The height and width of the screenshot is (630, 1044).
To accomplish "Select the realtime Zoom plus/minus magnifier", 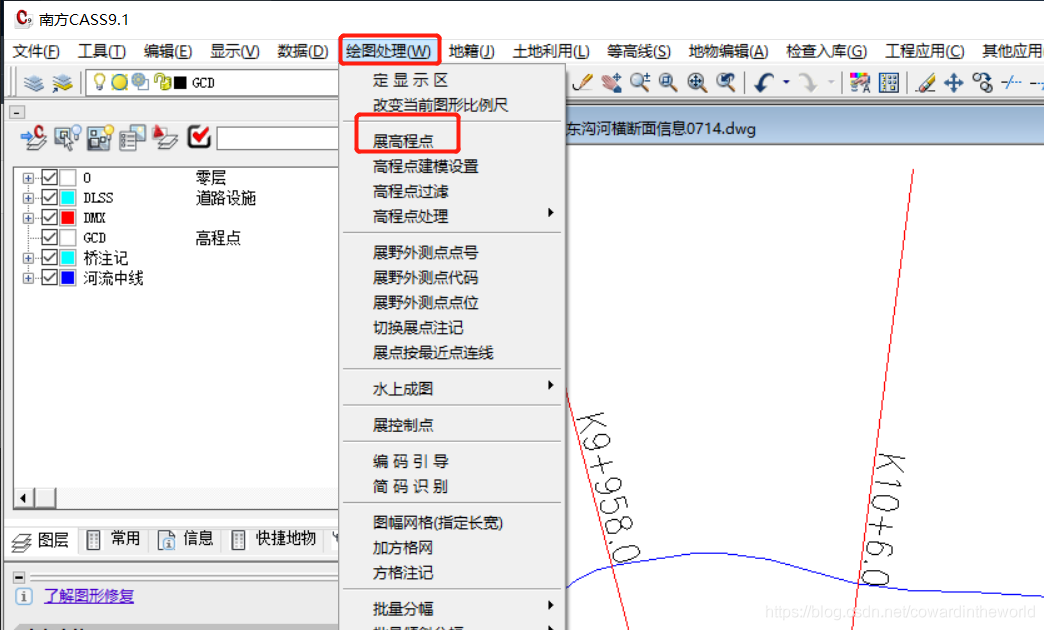I will click(x=641, y=83).
